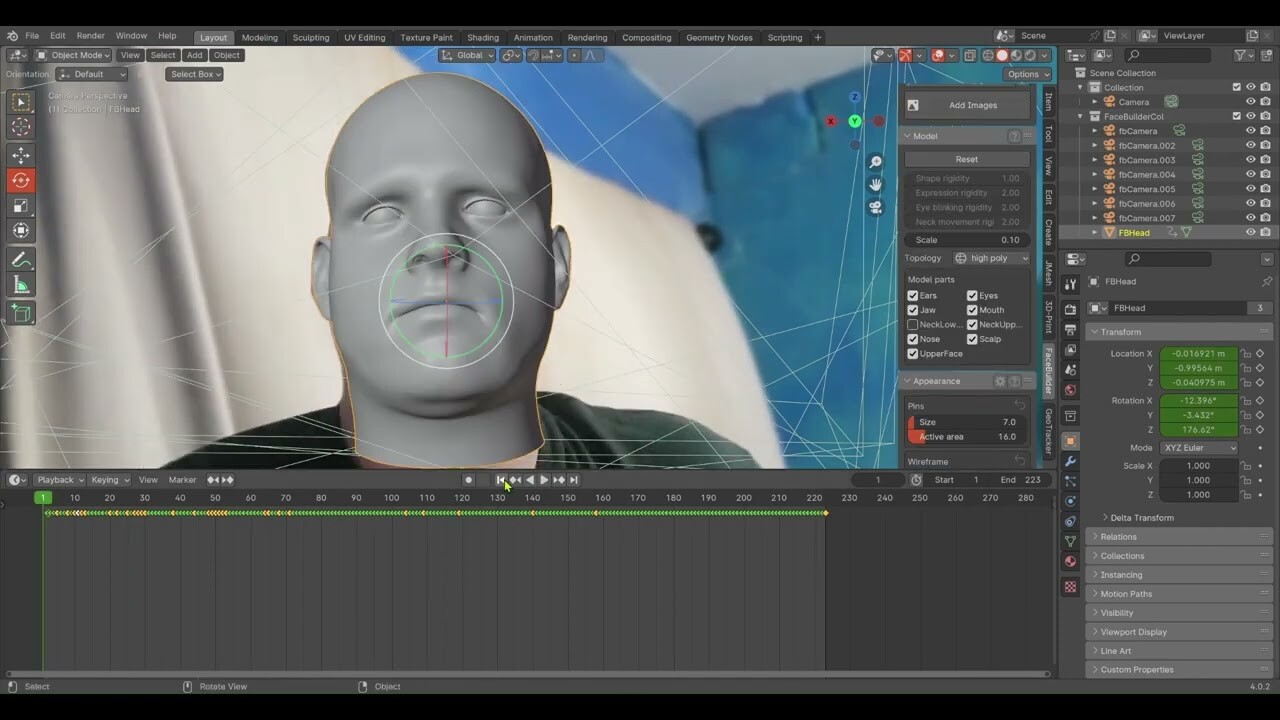Enable the NeckLow model part checkbox
1280x720 pixels.
pyautogui.click(x=913, y=324)
